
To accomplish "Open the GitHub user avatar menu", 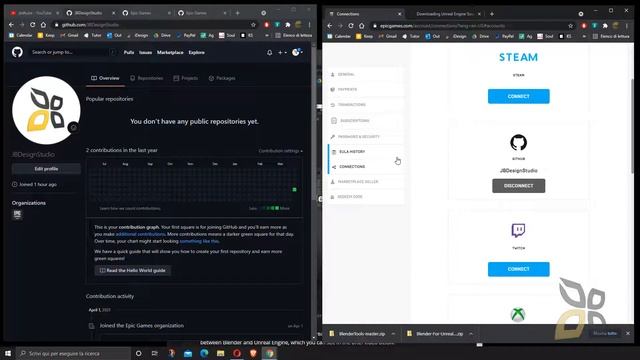I will click(x=297, y=52).
